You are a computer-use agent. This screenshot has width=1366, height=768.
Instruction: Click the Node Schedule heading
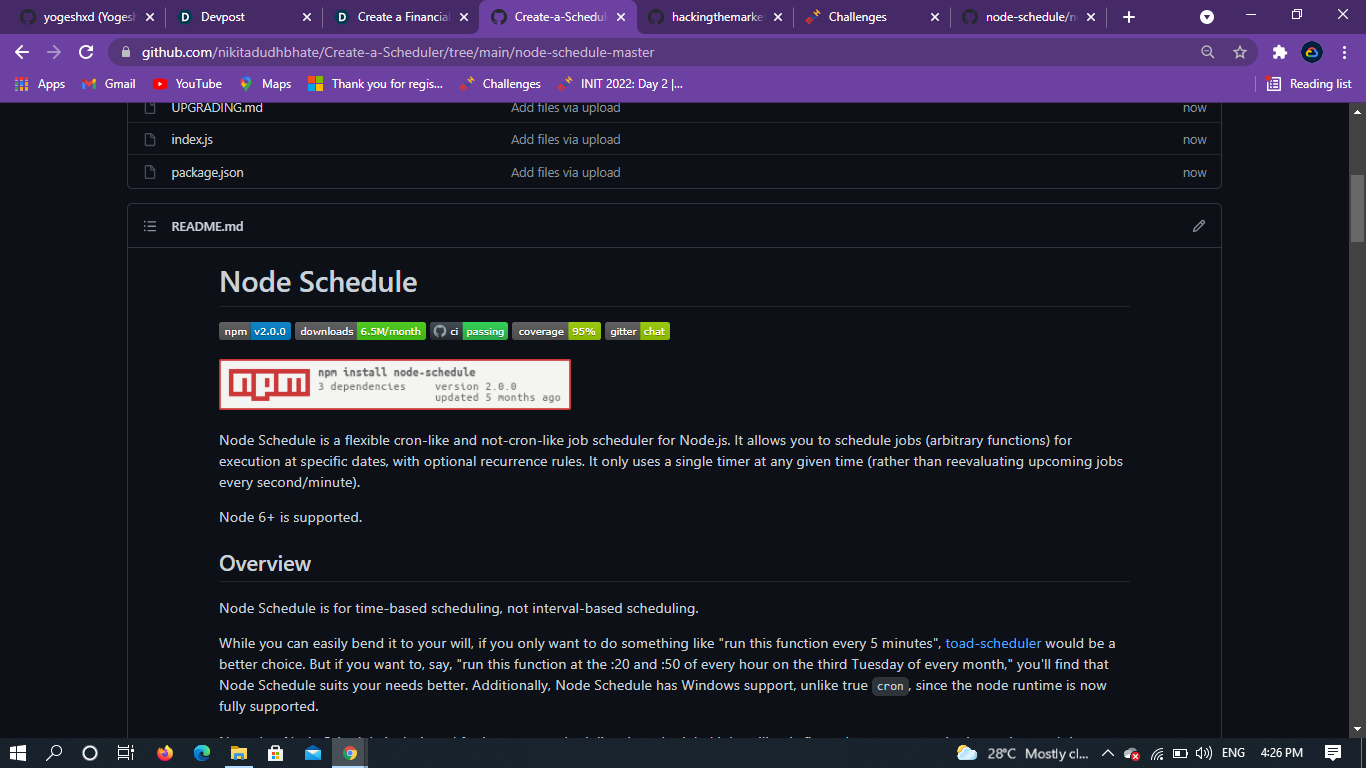pyautogui.click(x=318, y=281)
